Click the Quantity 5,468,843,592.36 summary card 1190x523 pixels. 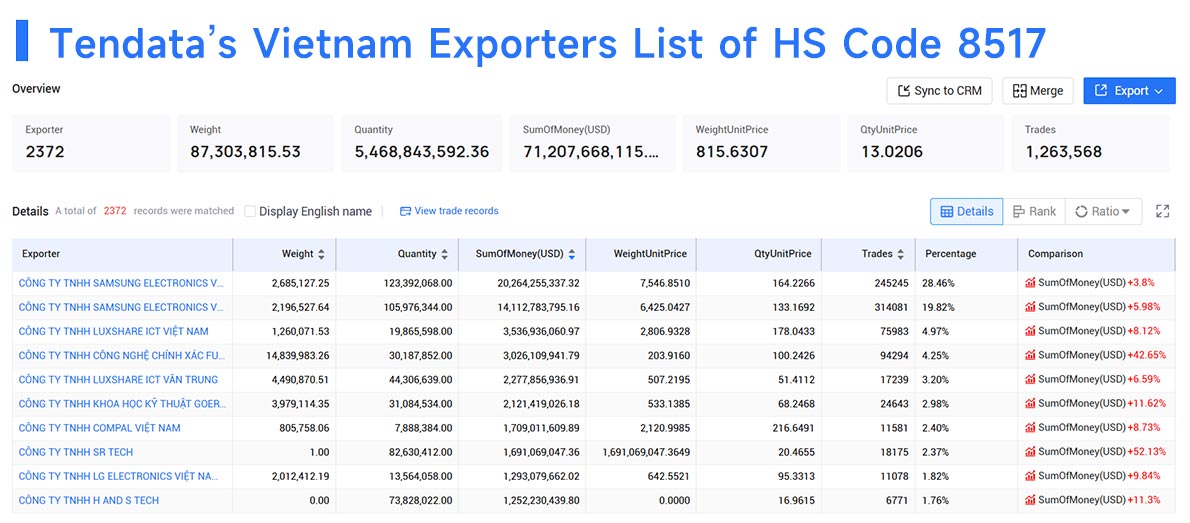click(x=422, y=143)
